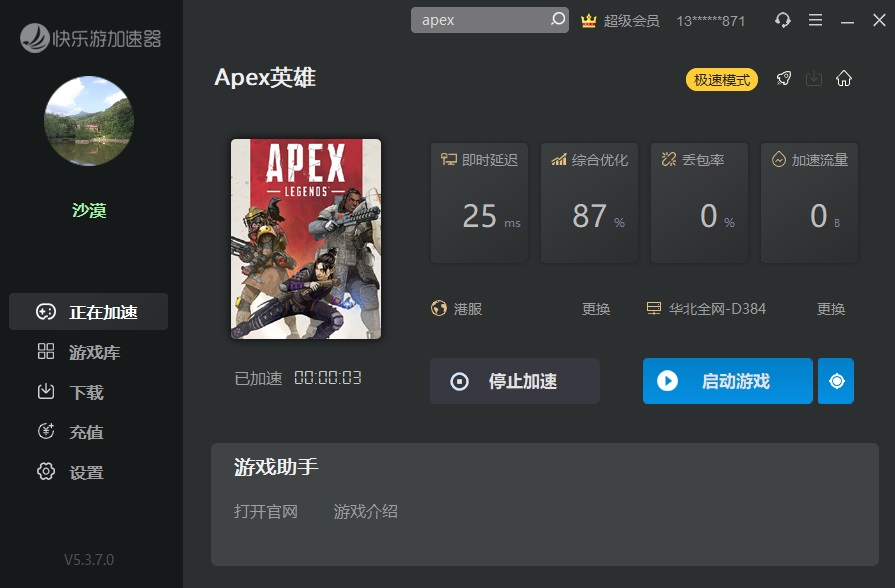Open customer service headset icon
The height and width of the screenshot is (588, 895).
click(783, 21)
